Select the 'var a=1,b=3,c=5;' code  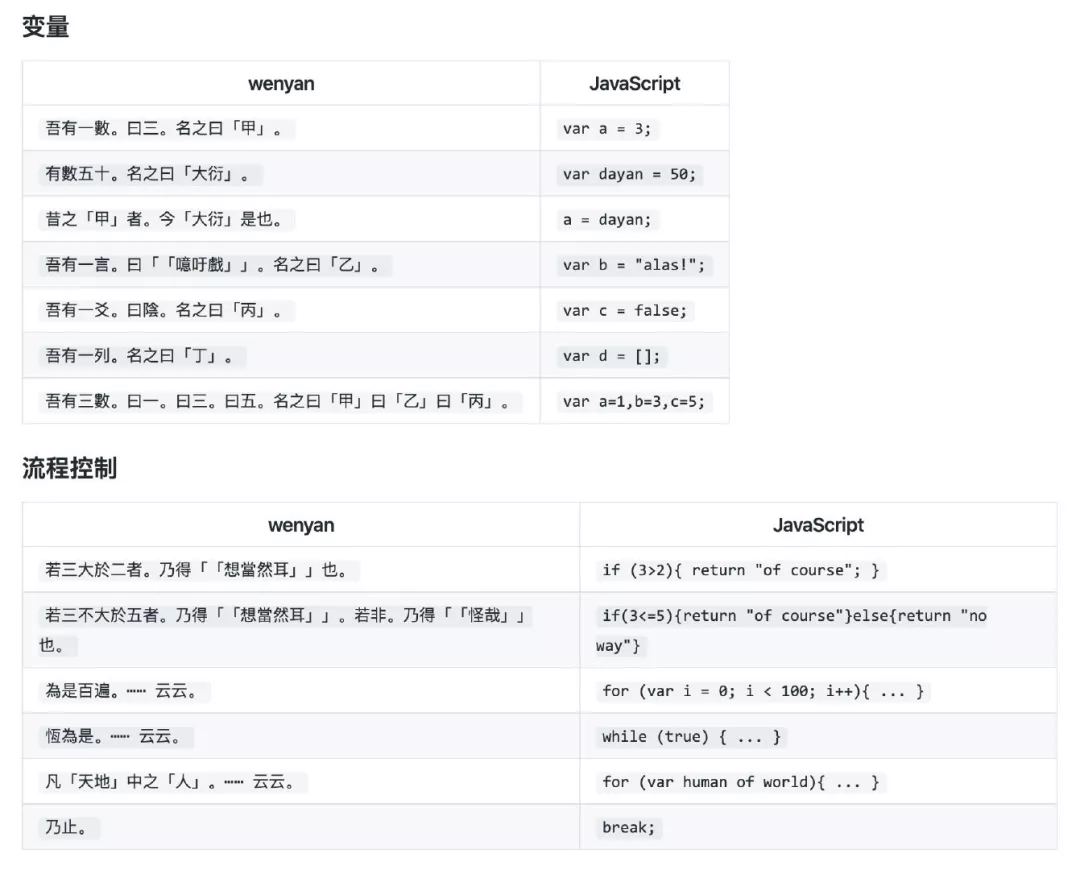(634, 402)
